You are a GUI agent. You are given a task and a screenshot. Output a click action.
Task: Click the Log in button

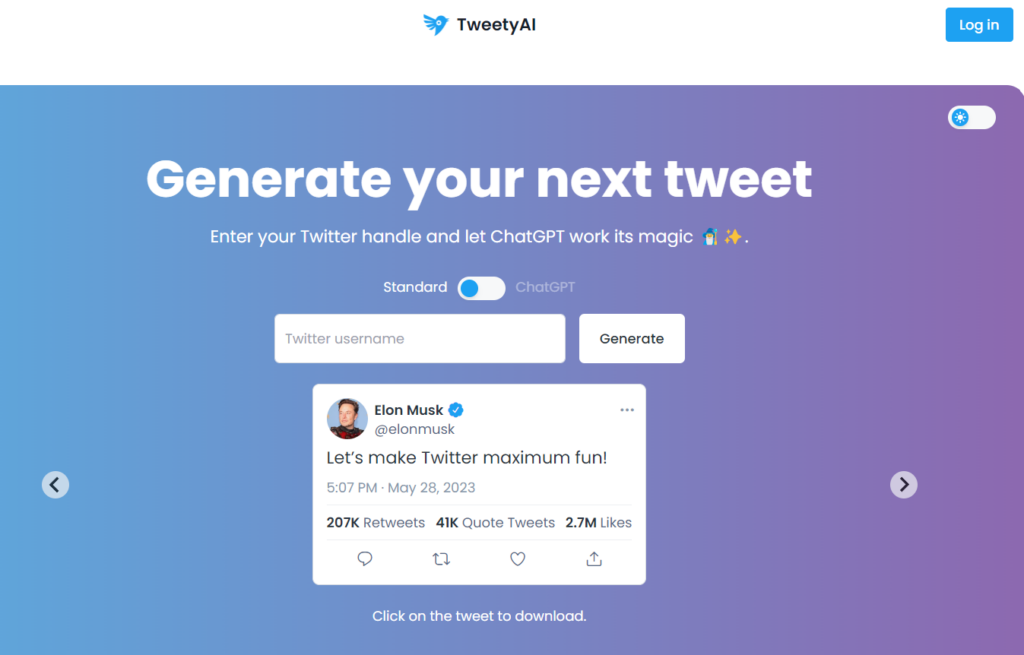(979, 24)
